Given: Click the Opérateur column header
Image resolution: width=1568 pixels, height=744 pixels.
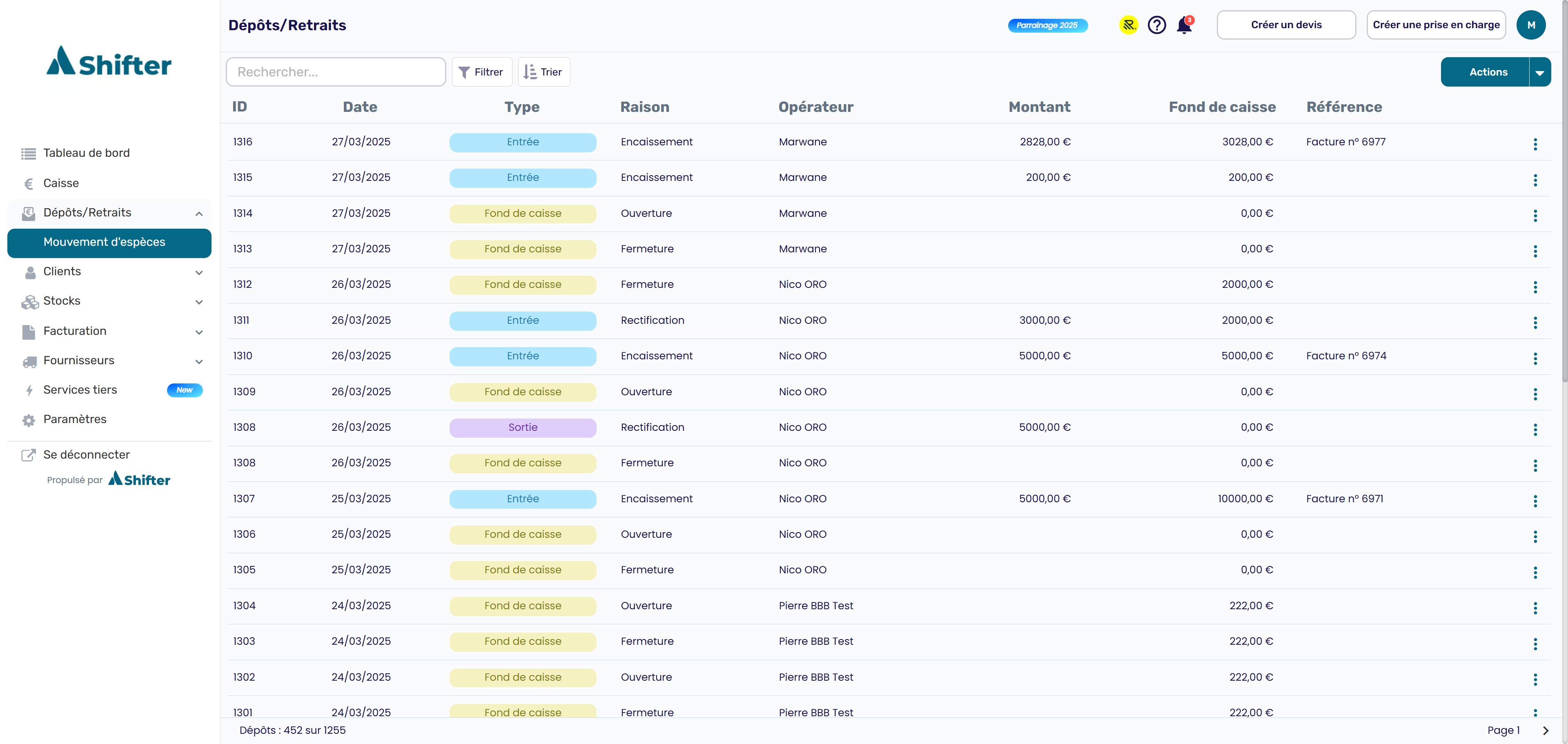Looking at the screenshot, I should pos(816,107).
